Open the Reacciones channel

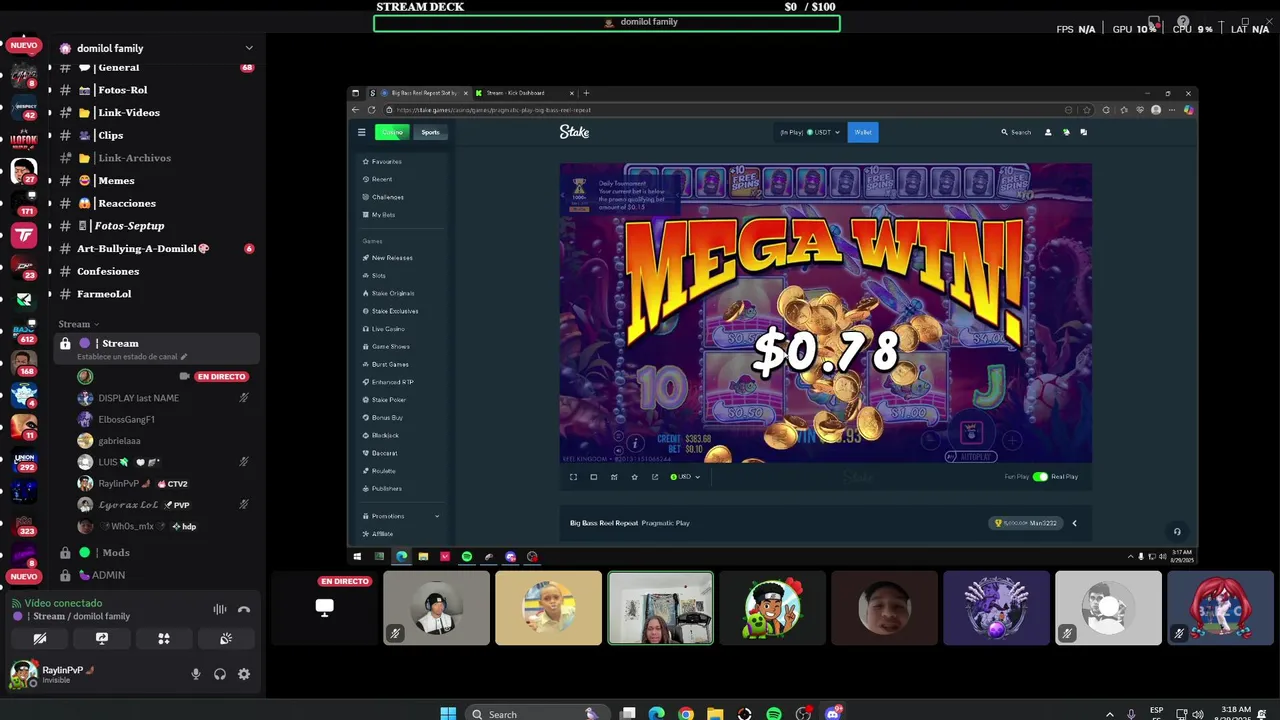click(156, 203)
